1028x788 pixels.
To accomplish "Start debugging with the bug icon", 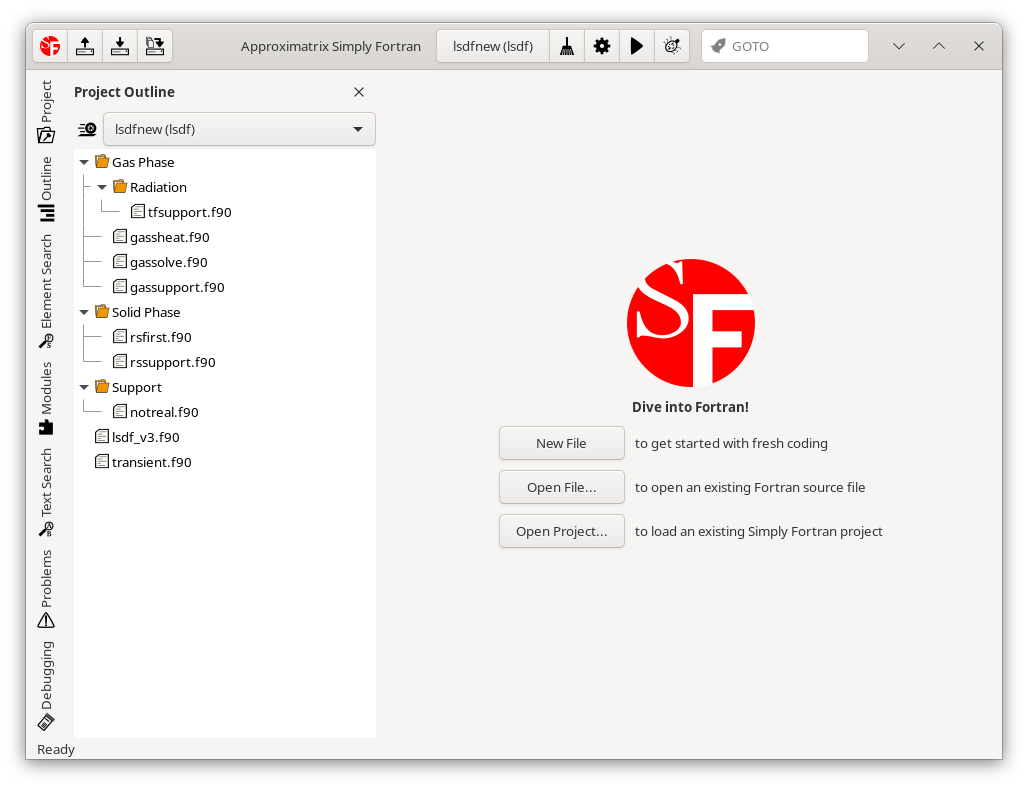I will click(x=672, y=46).
